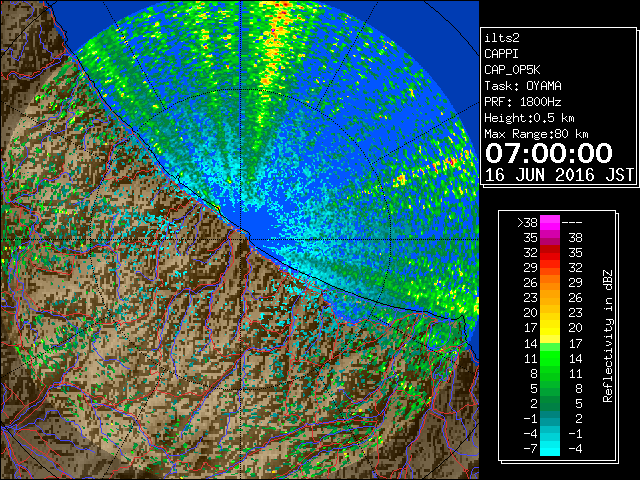Pick the bright green swatch in the 11–14 band
This screenshot has width=640, height=480.
(550, 358)
